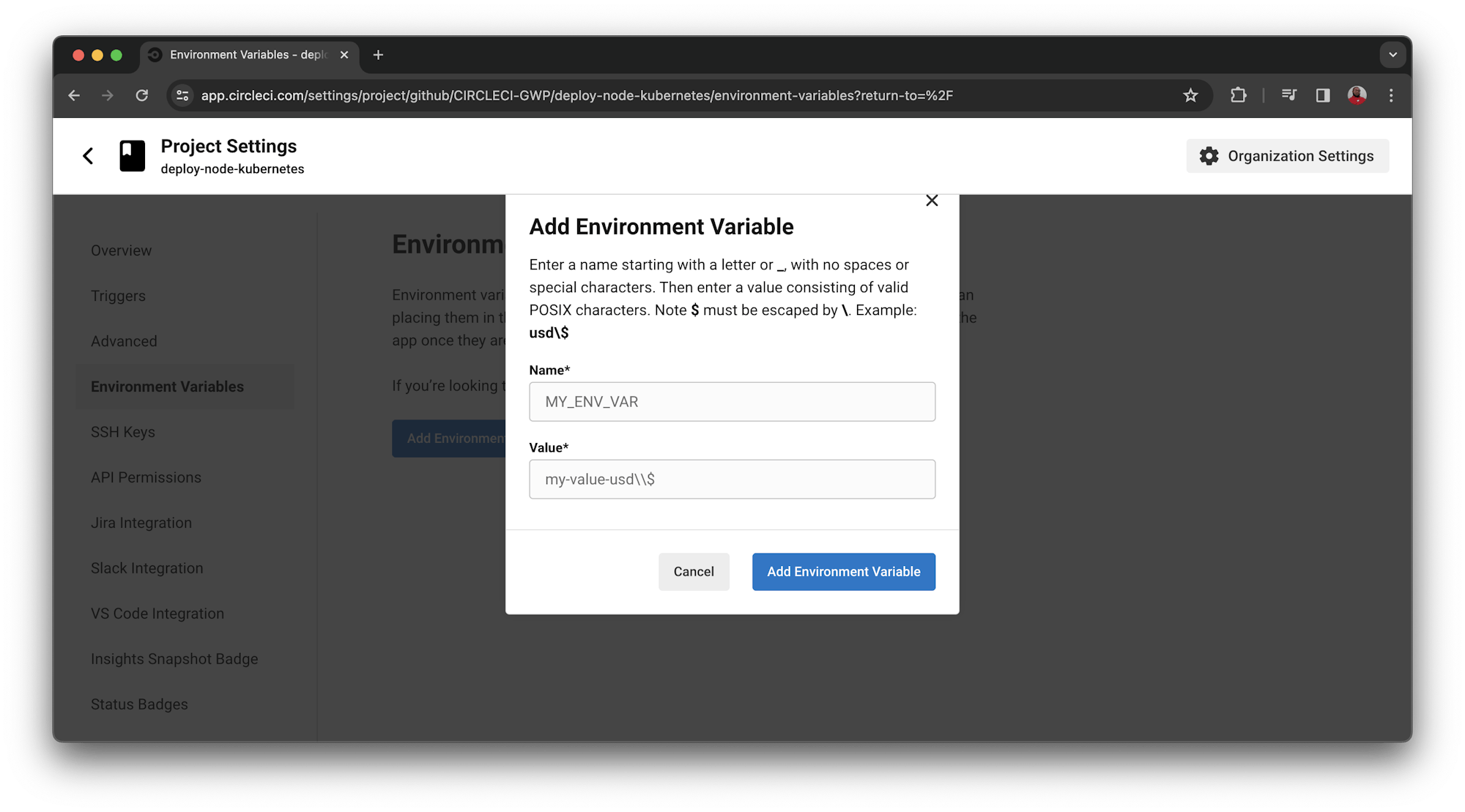Click the Name input field
The image size is (1465, 812).
coord(732,401)
